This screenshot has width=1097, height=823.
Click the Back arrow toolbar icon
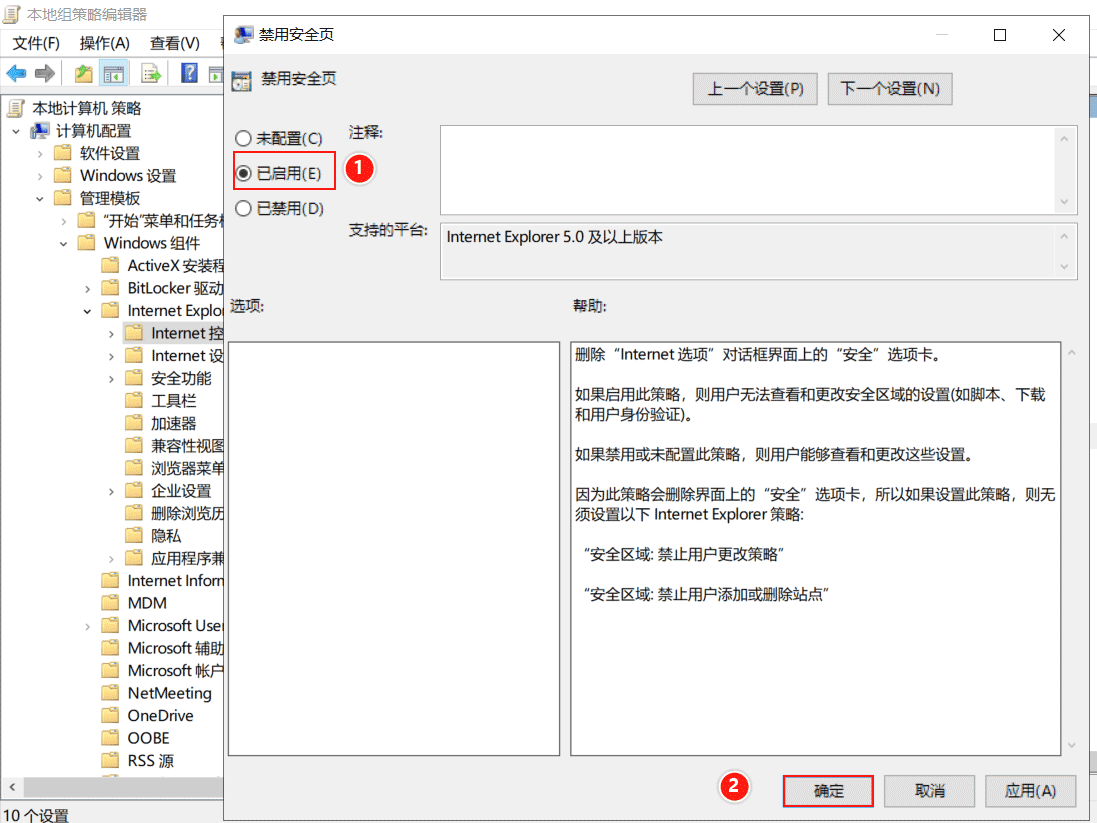coord(16,73)
